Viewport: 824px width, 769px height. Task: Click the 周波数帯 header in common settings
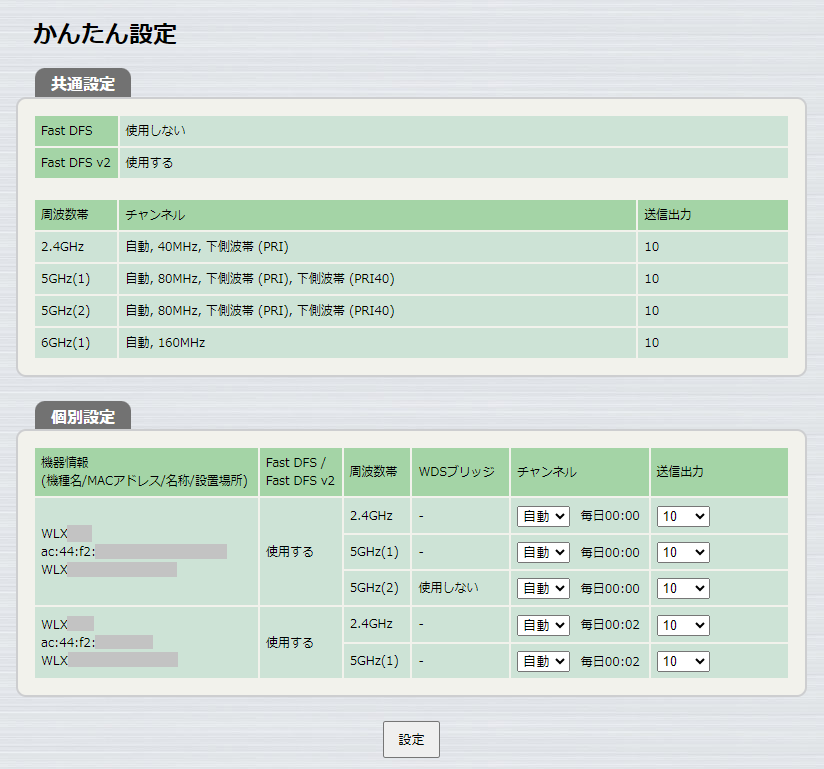click(x=76, y=215)
